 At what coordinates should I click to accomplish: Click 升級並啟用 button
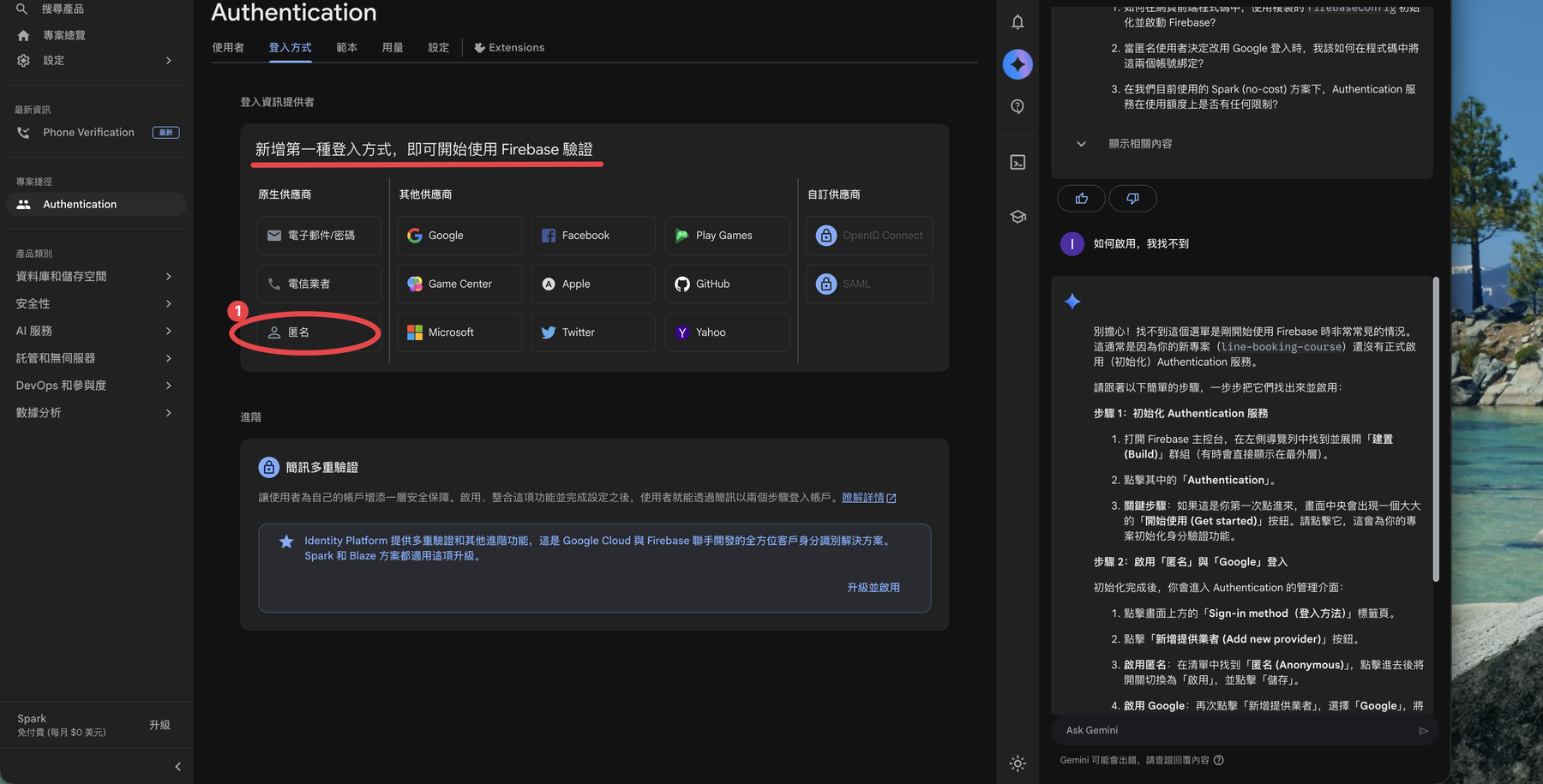point(873,588)
